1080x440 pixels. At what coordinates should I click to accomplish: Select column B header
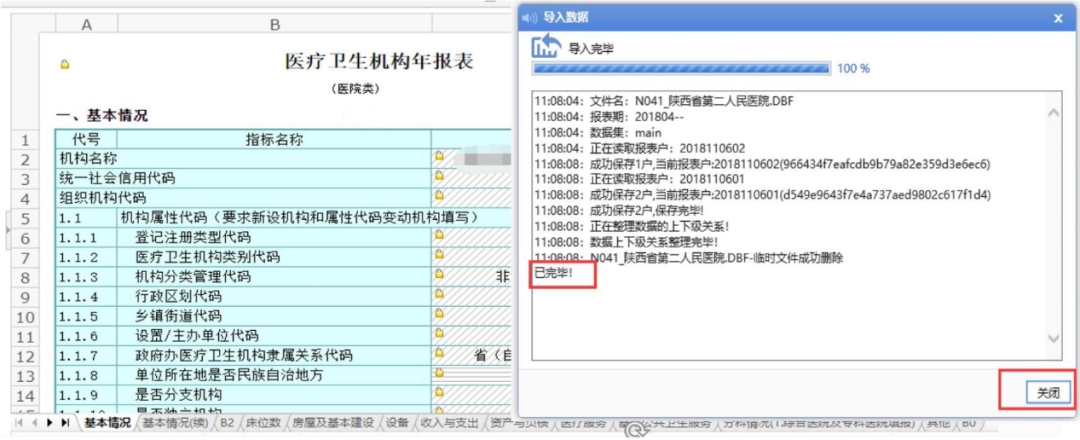point(274,24)
